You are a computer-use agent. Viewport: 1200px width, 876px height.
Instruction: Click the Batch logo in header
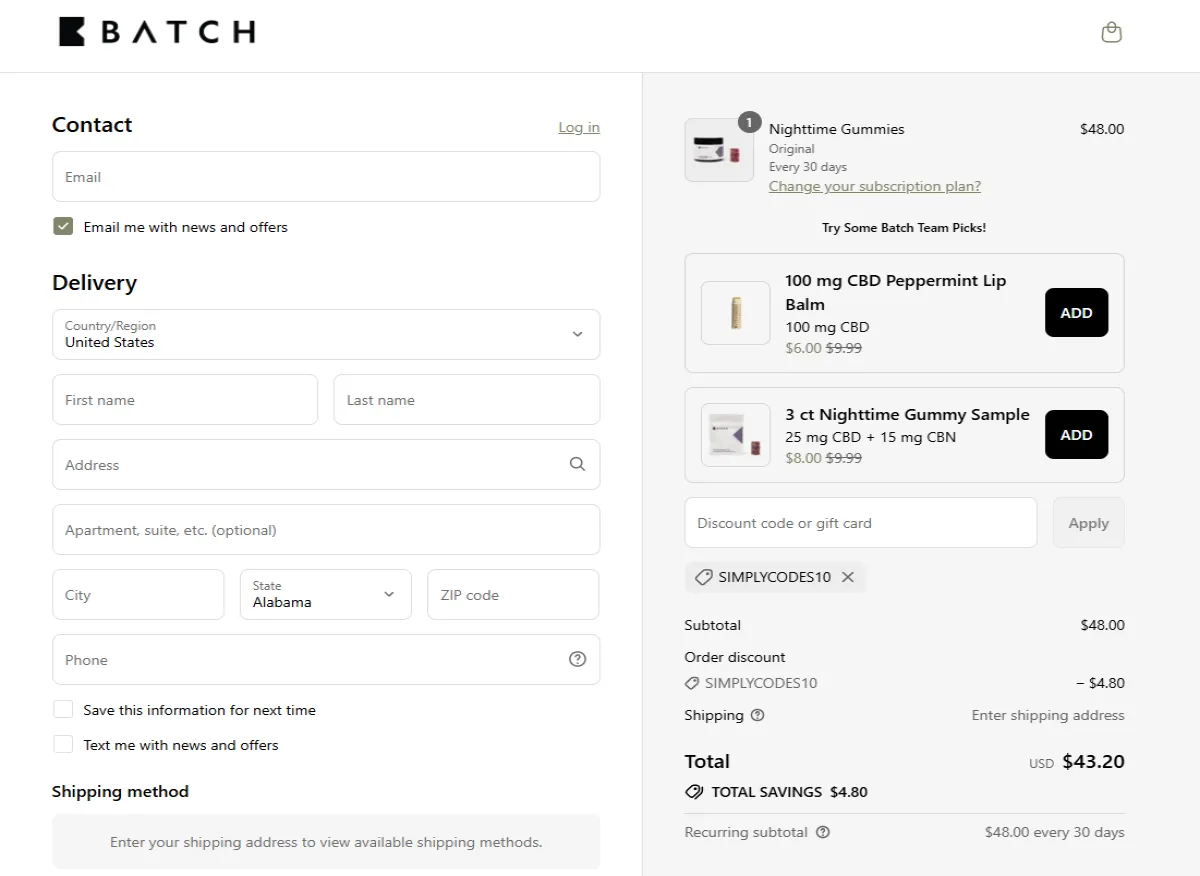[157, 32]
